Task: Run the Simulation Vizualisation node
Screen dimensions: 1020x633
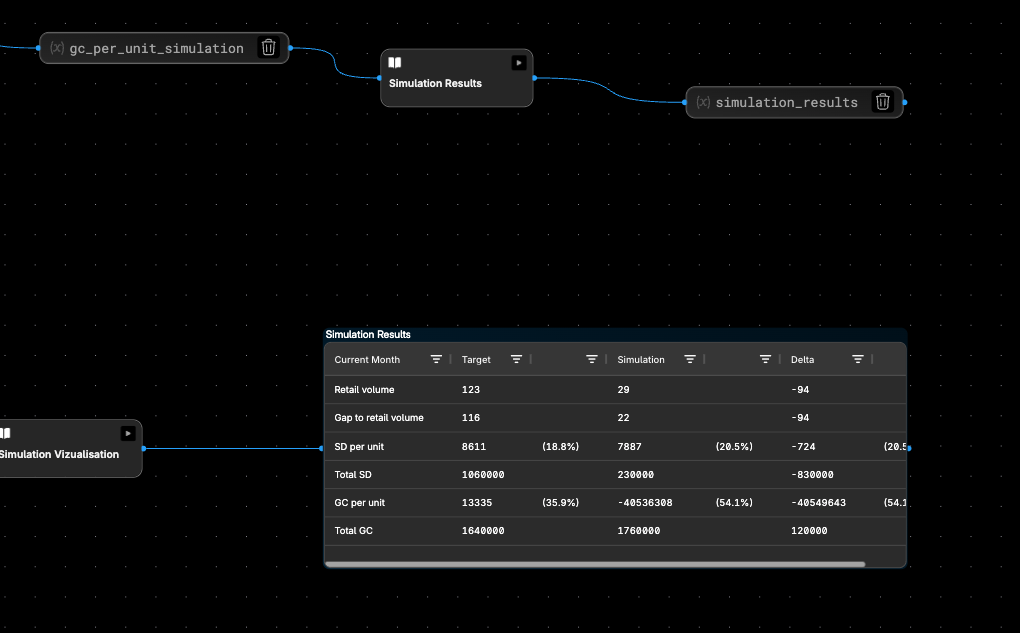Action: point(128,433)
